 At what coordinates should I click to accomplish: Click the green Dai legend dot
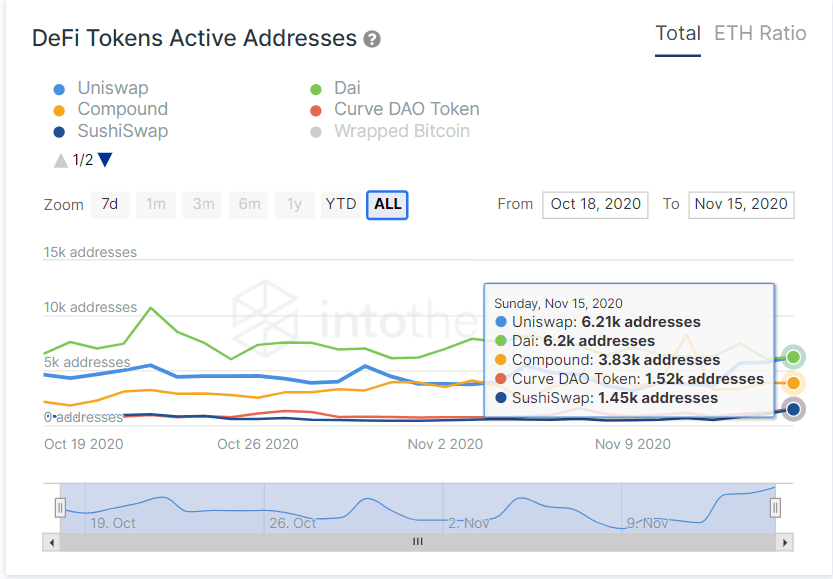318,88
